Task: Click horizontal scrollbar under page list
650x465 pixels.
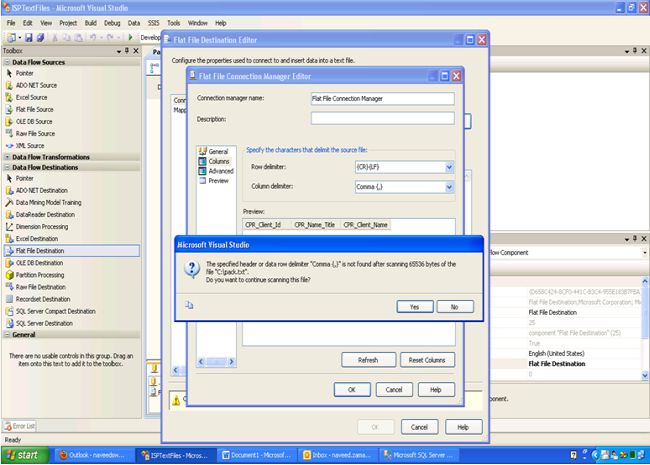Action: tap(216, 361)
